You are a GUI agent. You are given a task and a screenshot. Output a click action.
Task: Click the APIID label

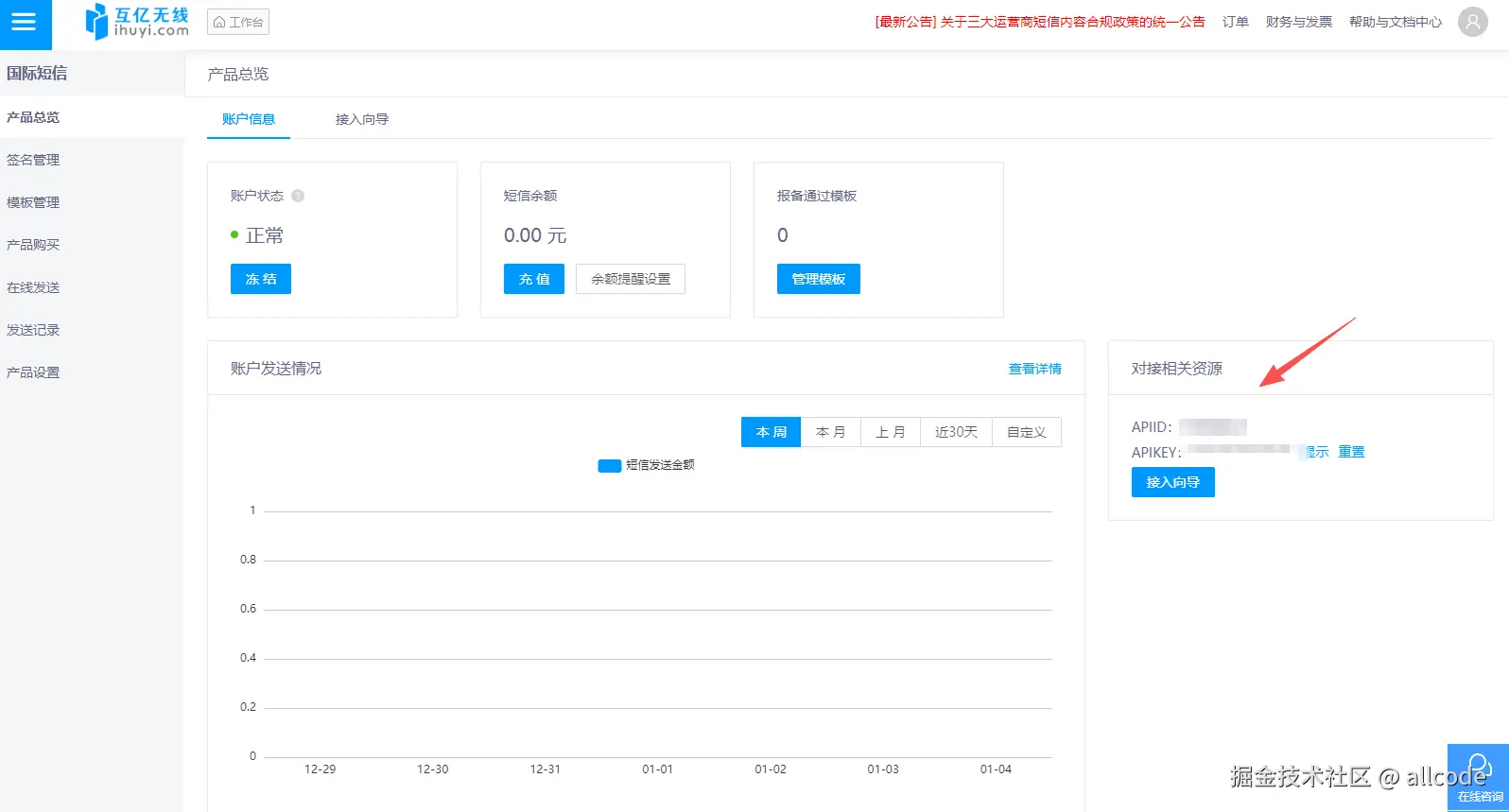(x=1152, y=427)
